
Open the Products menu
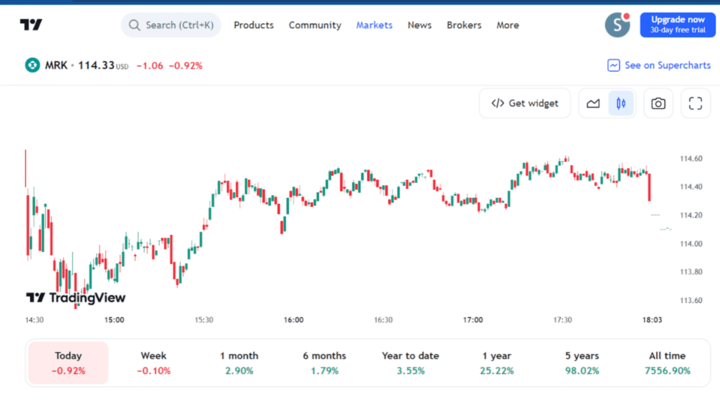click(253, 25)
